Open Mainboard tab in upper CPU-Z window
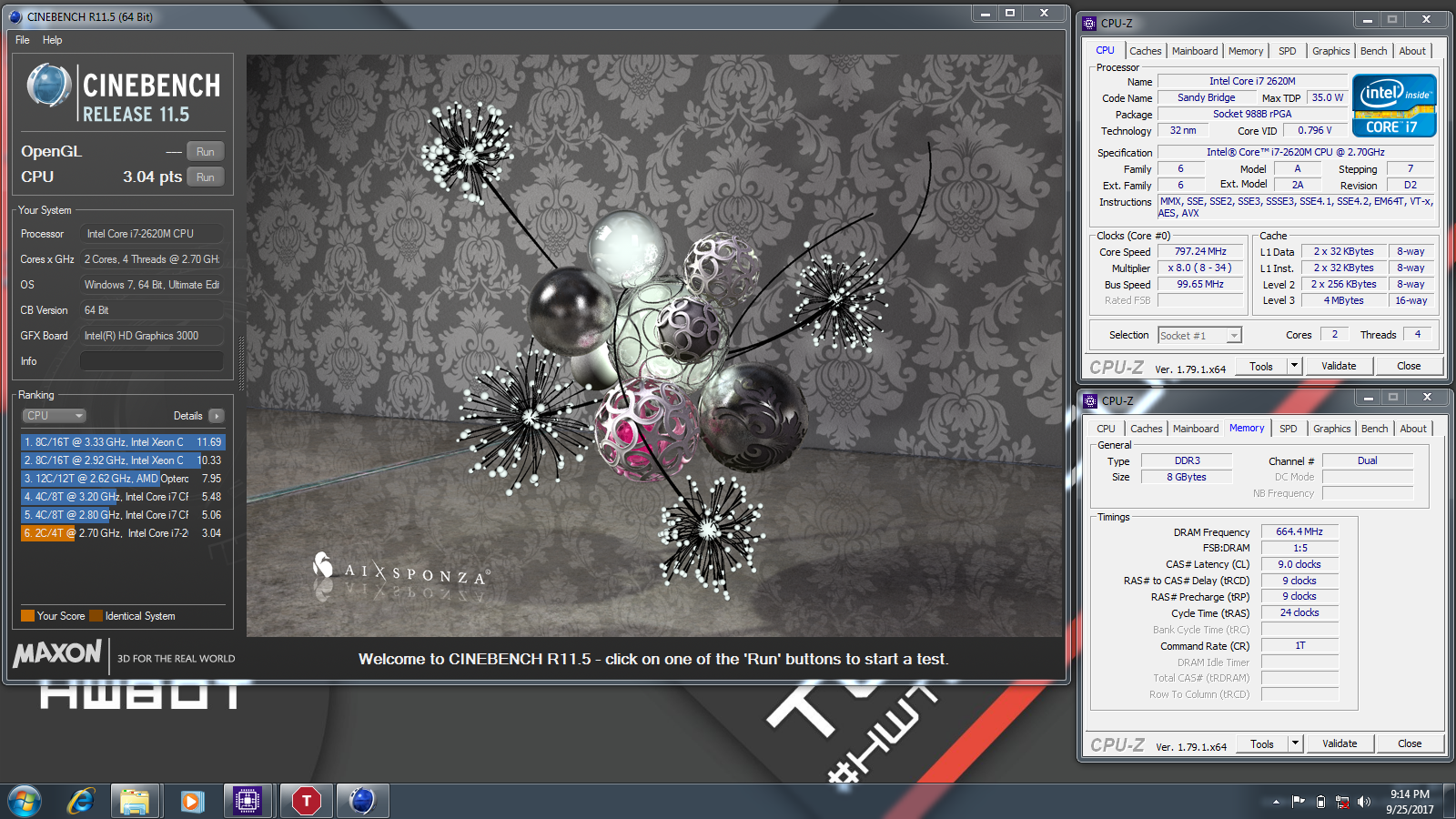Image resolution: width=1456 pixels, height=819 pixels. point(1195,51)
